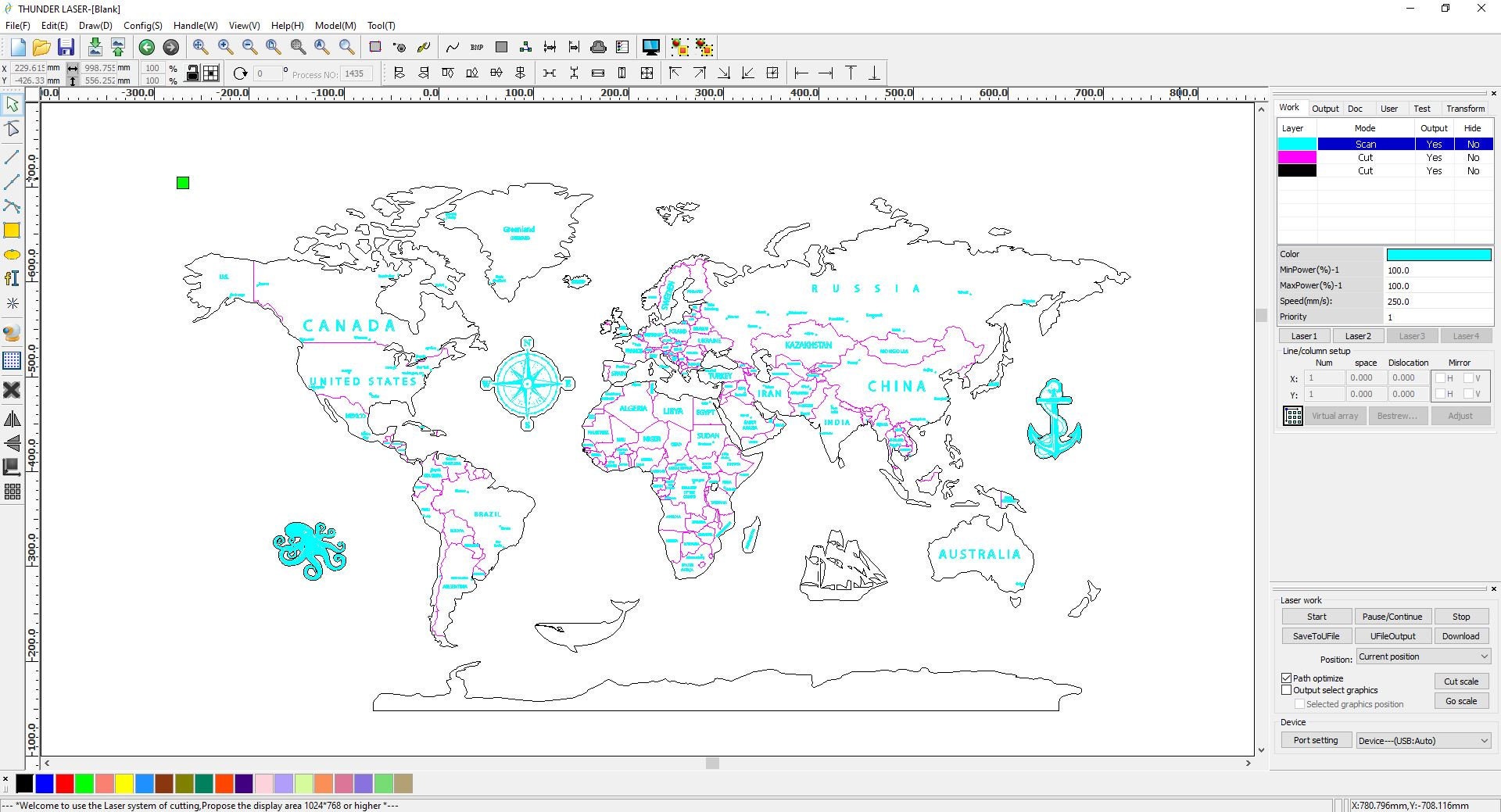The height and width of the screenshot is (812, 1501).
Task: Switch to the Transform tab
Action: click(x=1464, y=108)
